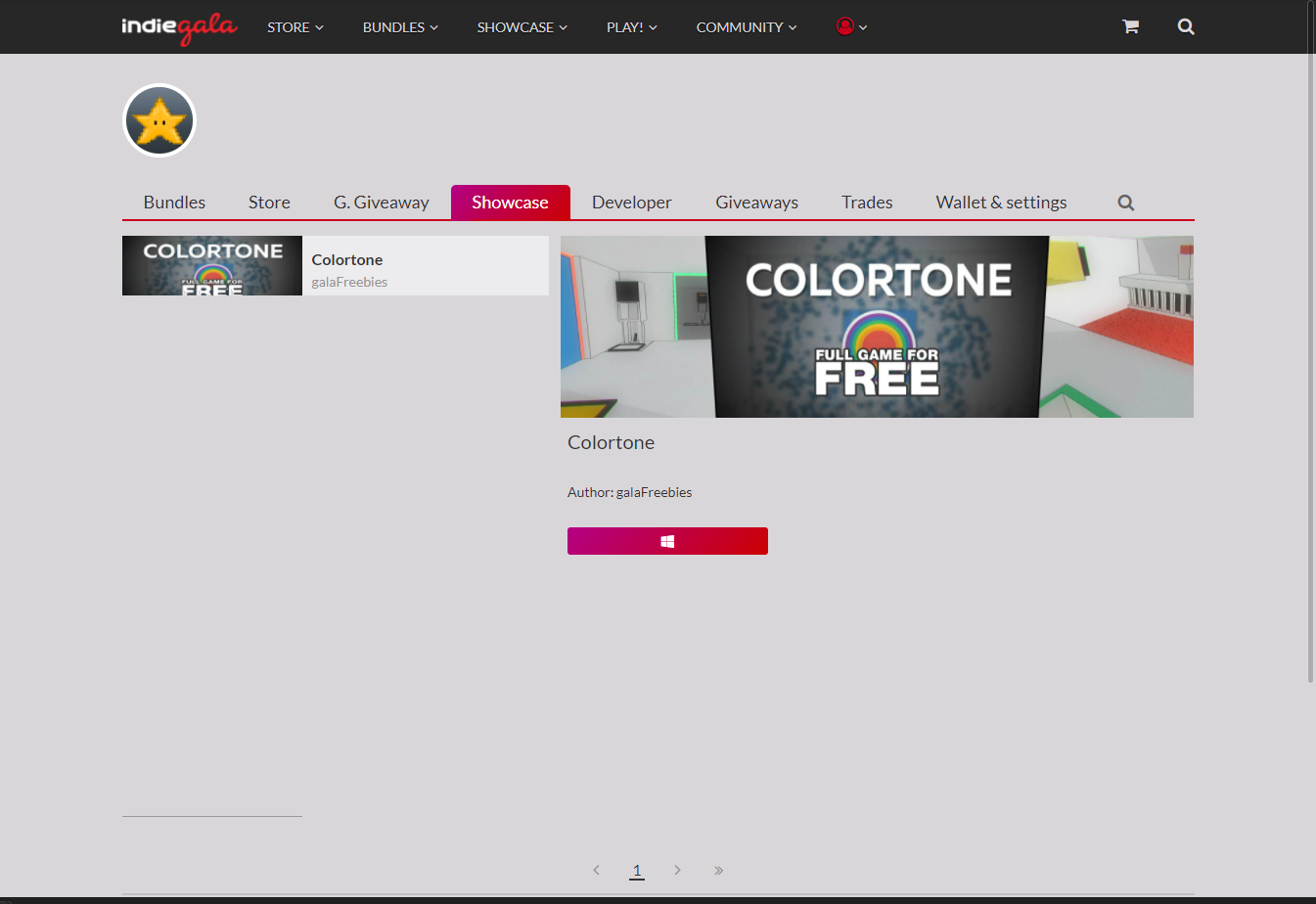
Task: Expand the SHOWCASE dropdown menu
Action: (x=522, y=27)
